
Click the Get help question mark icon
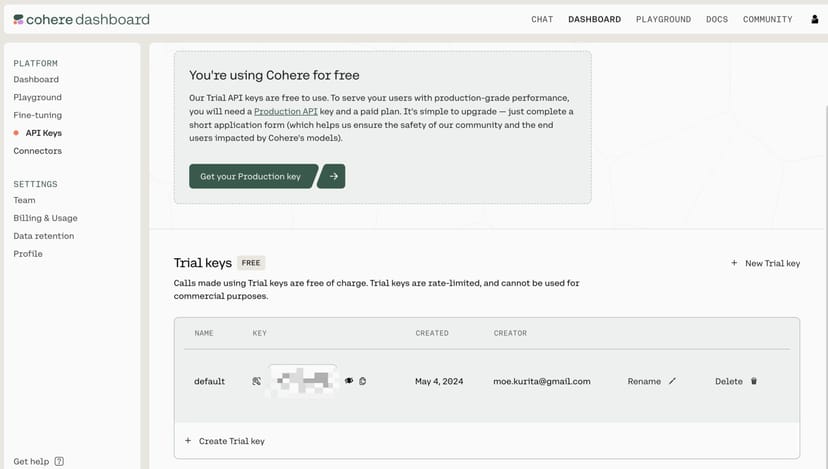(x=59, y=461)
